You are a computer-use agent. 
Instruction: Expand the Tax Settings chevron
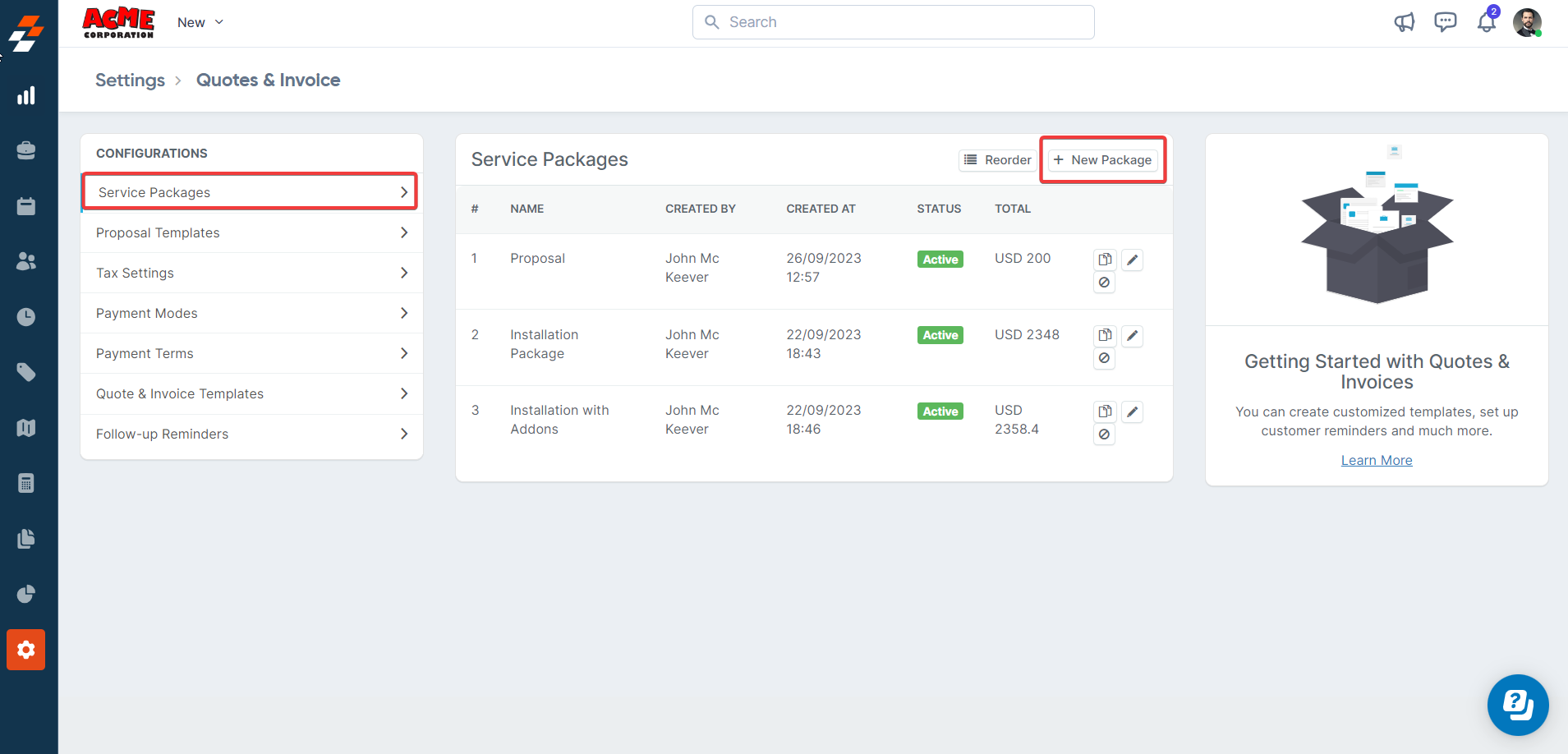(x=403, y=273)
